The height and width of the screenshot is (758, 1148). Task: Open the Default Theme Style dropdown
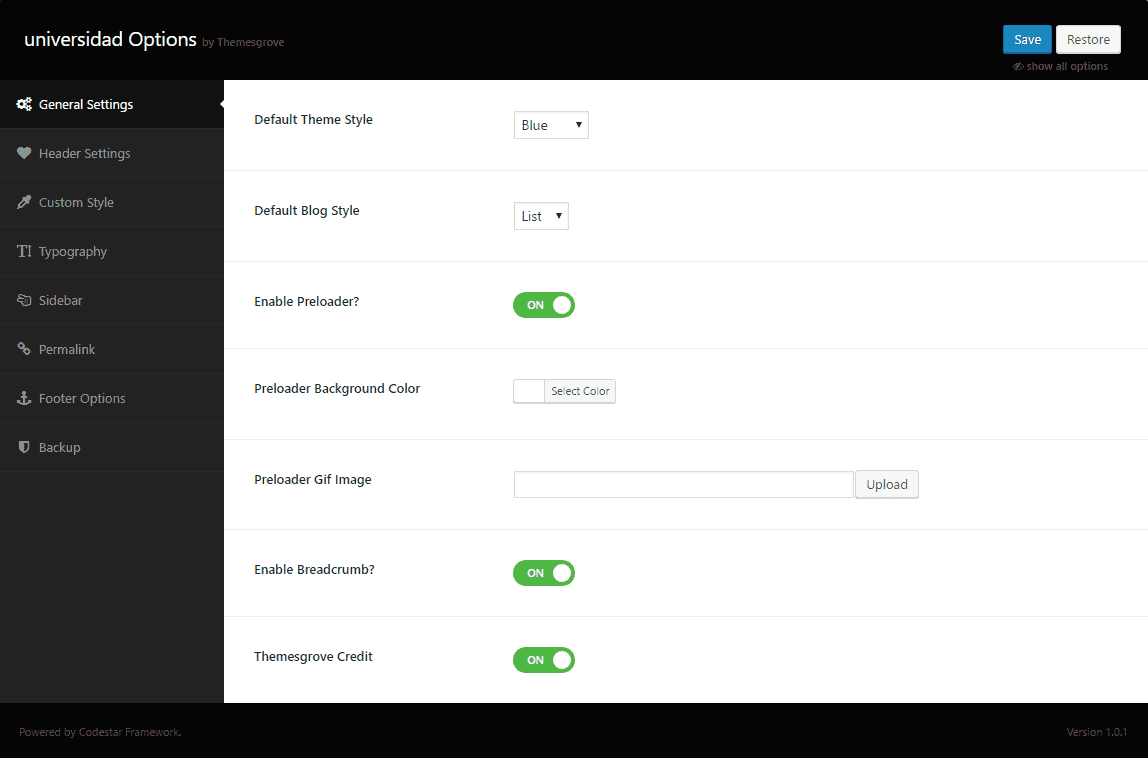pos(551,124)
